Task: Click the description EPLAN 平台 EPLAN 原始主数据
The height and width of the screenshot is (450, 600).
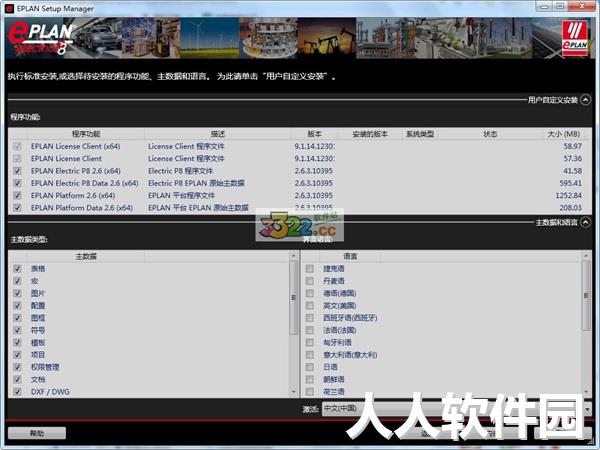Action: tap(198, 207)
